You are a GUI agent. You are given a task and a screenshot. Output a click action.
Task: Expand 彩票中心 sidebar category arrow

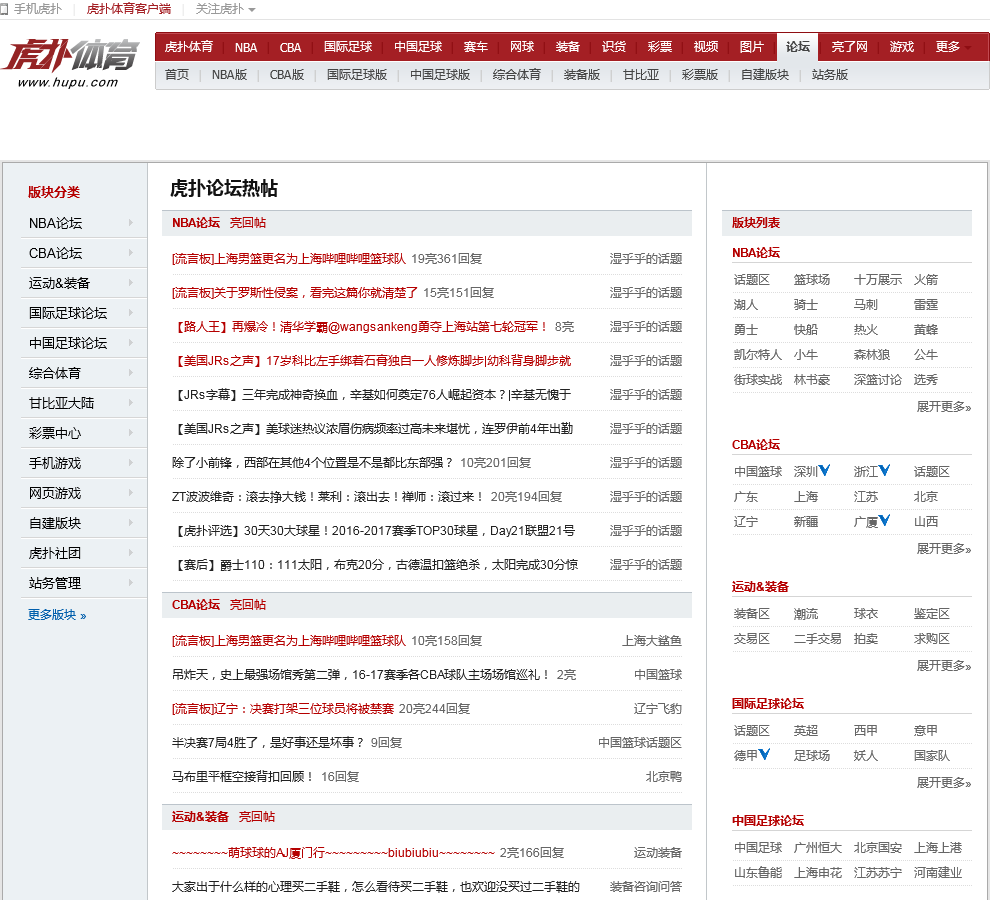[131, 433]
